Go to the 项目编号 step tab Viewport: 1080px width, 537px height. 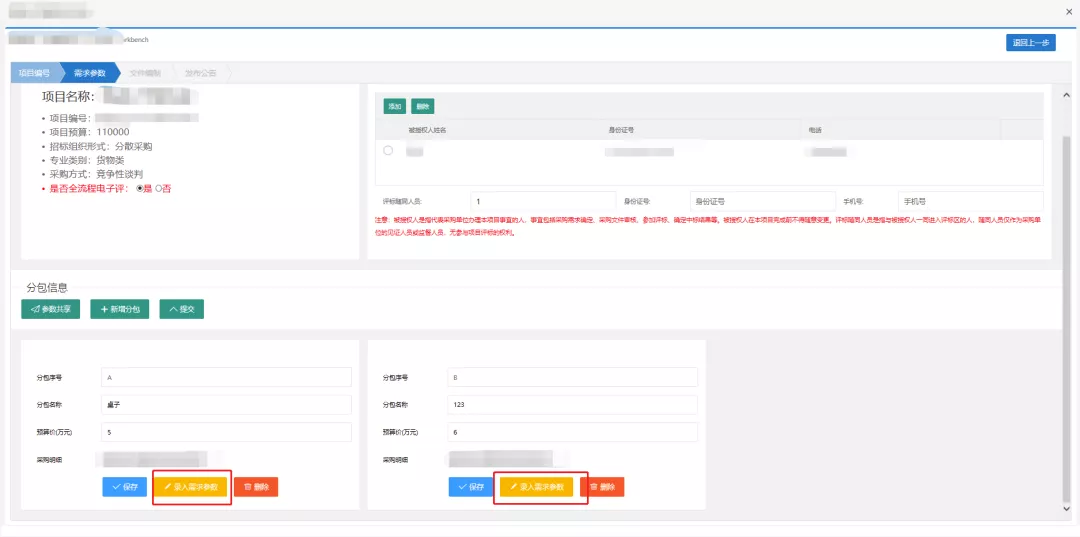click(34, 73)
